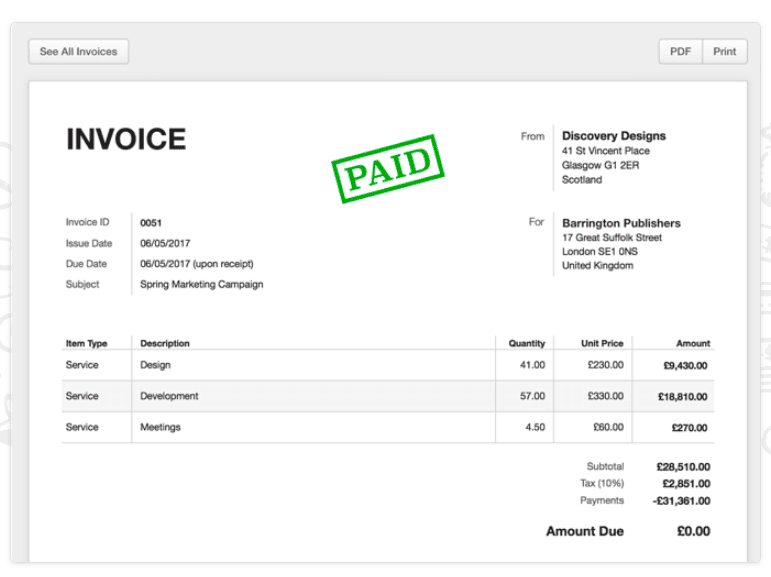Click the INVOICE heading

coord(126,139)
